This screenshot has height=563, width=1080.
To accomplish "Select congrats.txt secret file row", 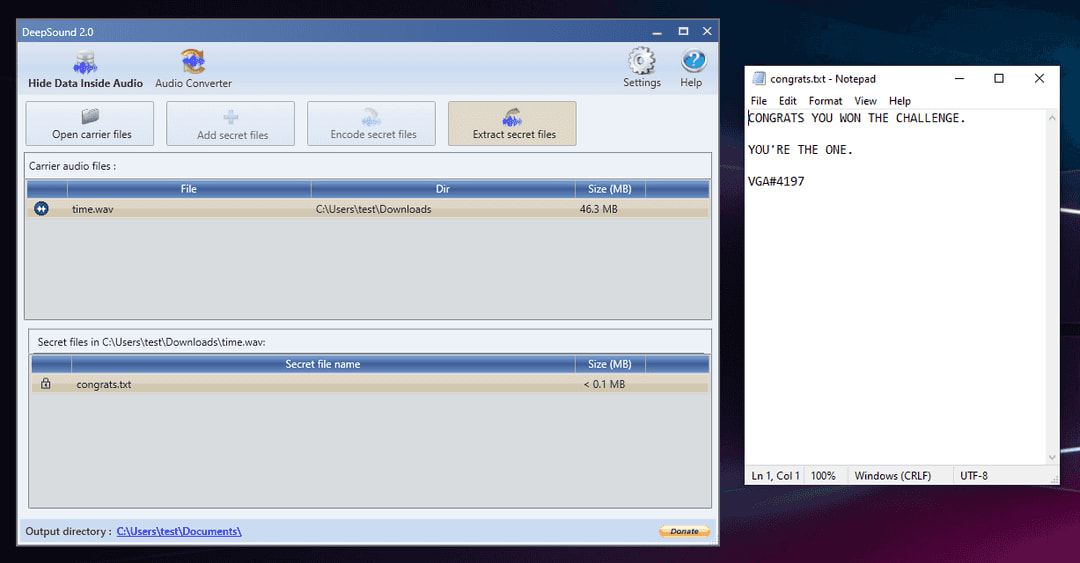I will point(370,384).
